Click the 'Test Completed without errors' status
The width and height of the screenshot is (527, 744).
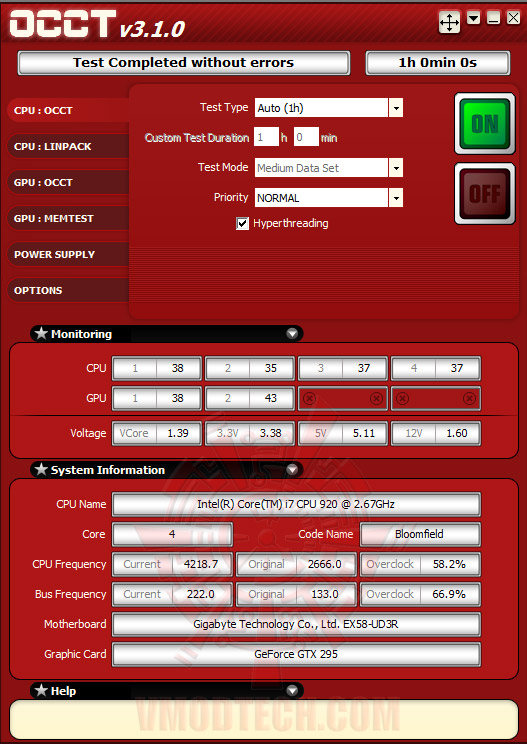184,63
